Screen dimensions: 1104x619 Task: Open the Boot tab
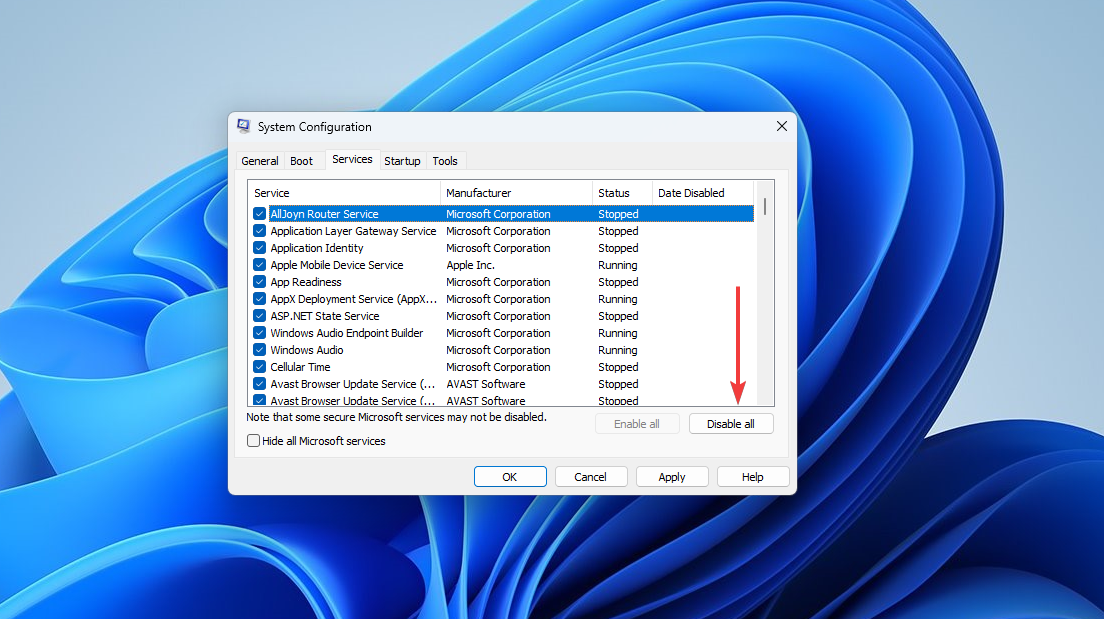click(301, 161)
